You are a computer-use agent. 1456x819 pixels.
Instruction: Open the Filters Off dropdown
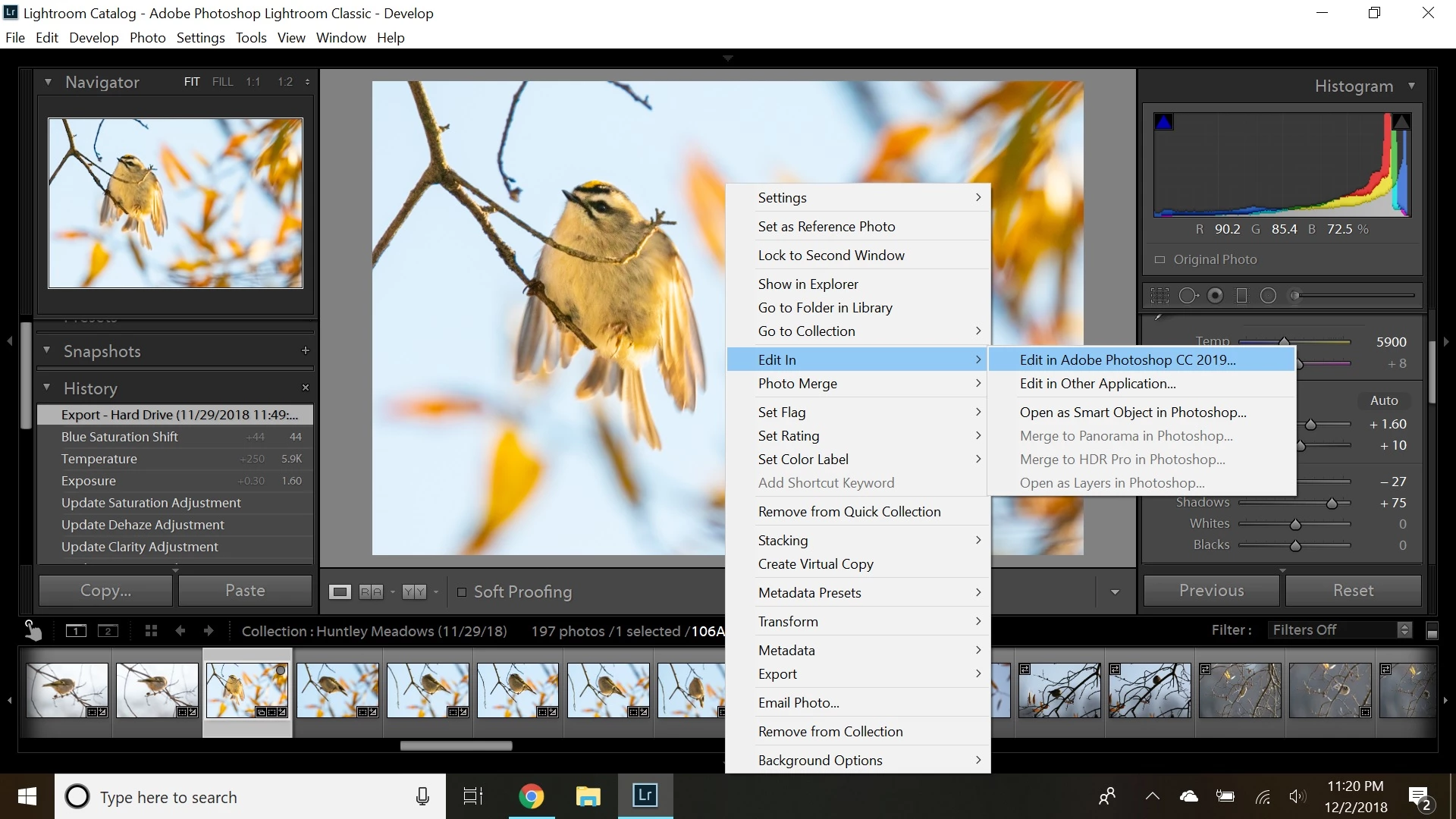(1340, 630)
